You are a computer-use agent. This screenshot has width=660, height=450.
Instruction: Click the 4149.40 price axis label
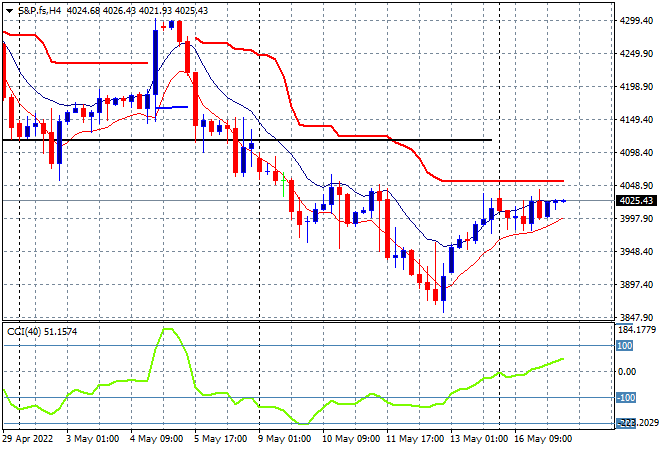click(636, 120)
